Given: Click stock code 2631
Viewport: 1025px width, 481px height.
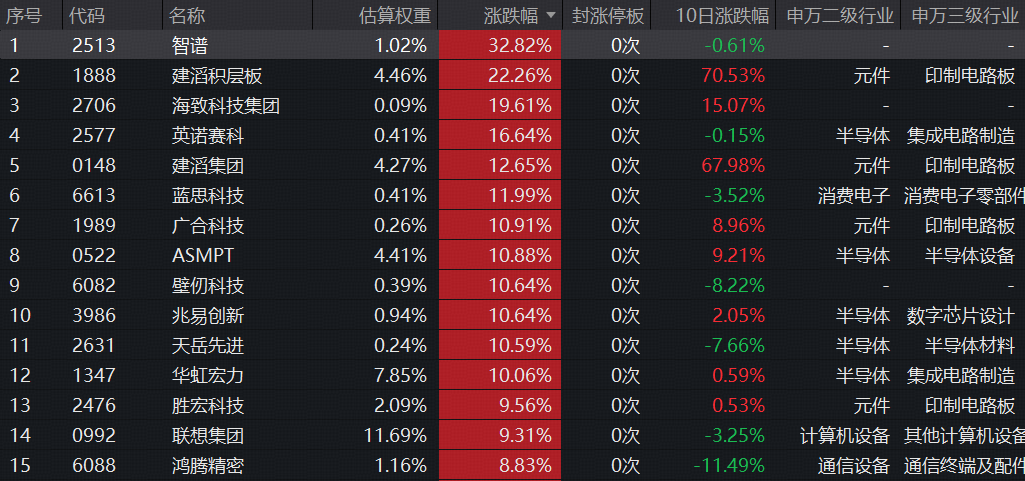Looking at the screenshot, I should 94,345.
